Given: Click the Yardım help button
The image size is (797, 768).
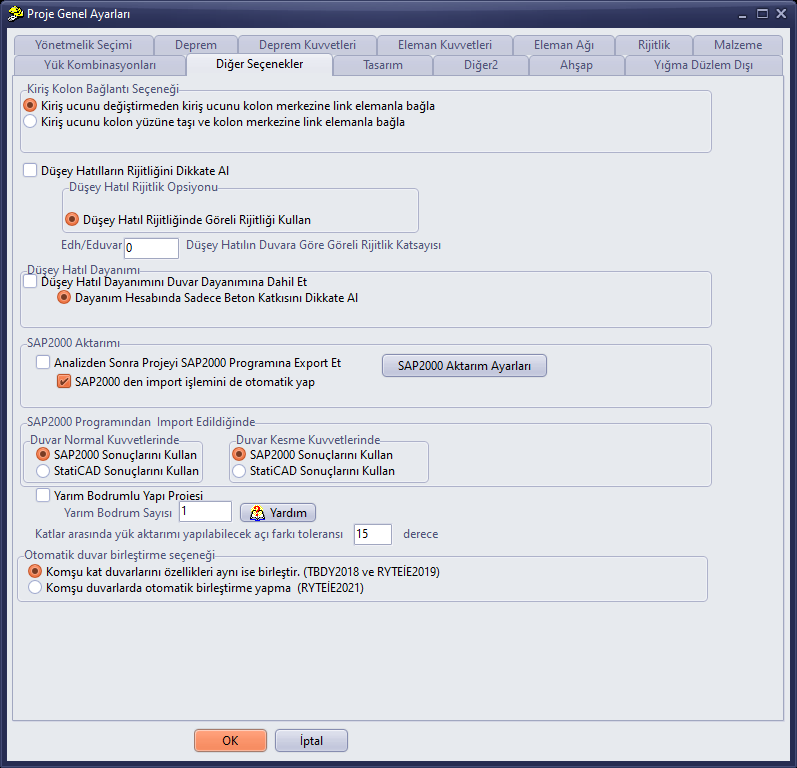Looking at the screenshot, I should [x=278, y=512].
